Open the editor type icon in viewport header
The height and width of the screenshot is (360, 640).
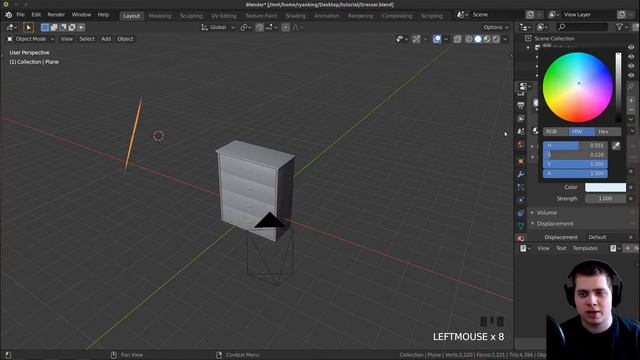click(11, 27)
